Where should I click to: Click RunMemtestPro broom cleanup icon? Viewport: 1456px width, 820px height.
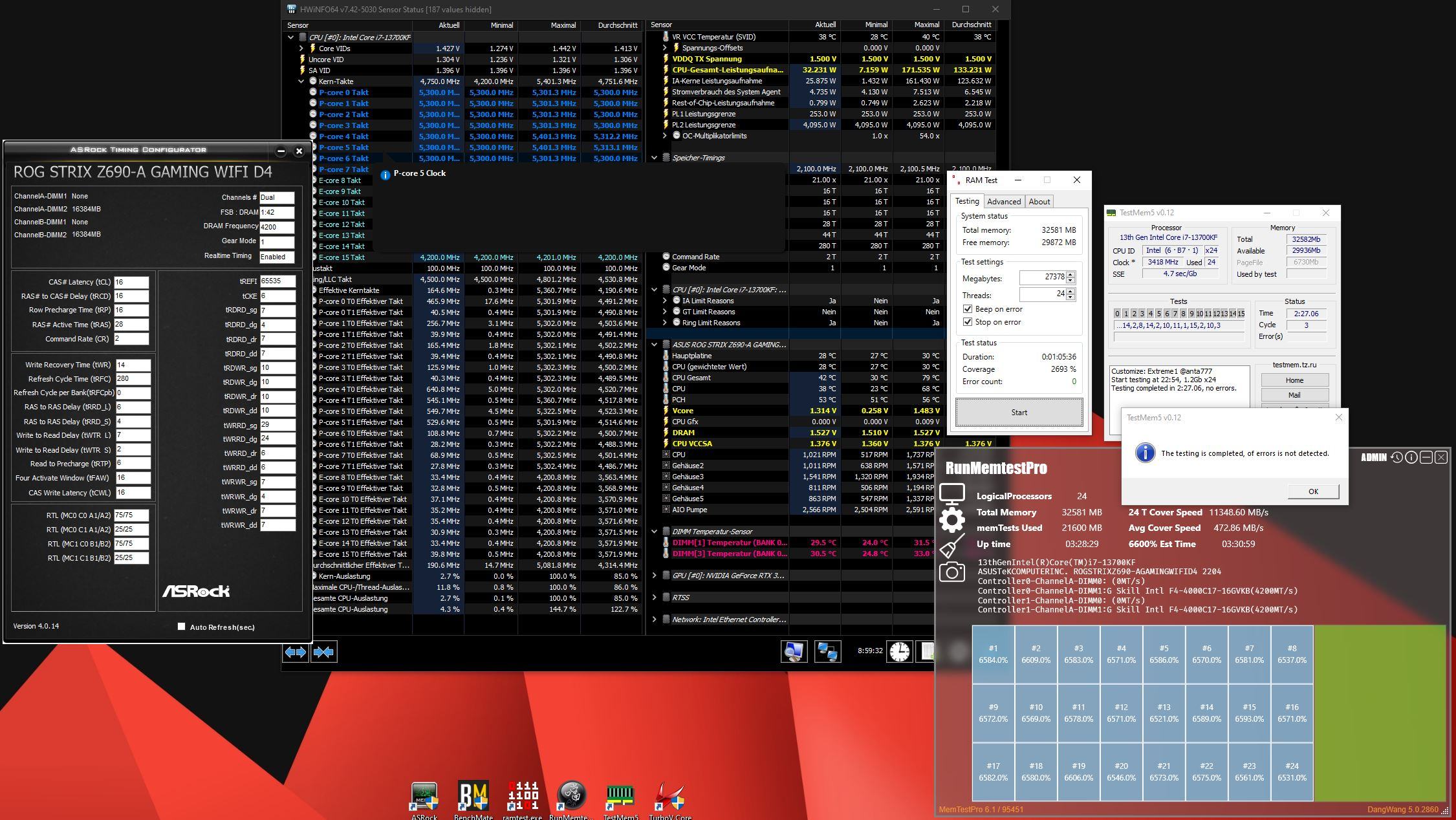951,546
